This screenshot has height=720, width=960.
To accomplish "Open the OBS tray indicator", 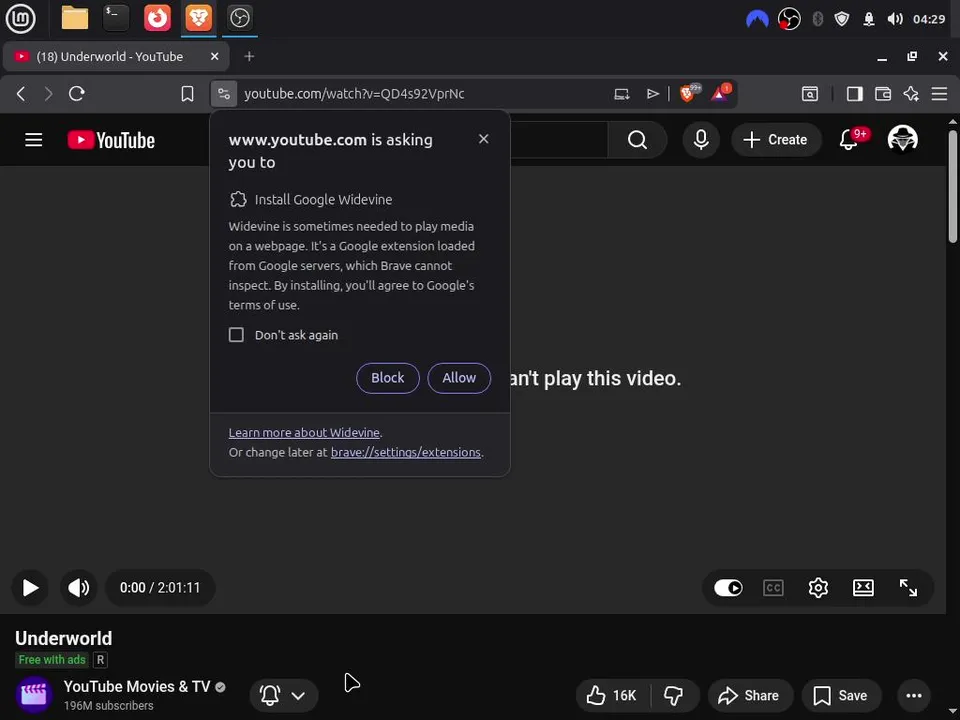I will 789,19.
